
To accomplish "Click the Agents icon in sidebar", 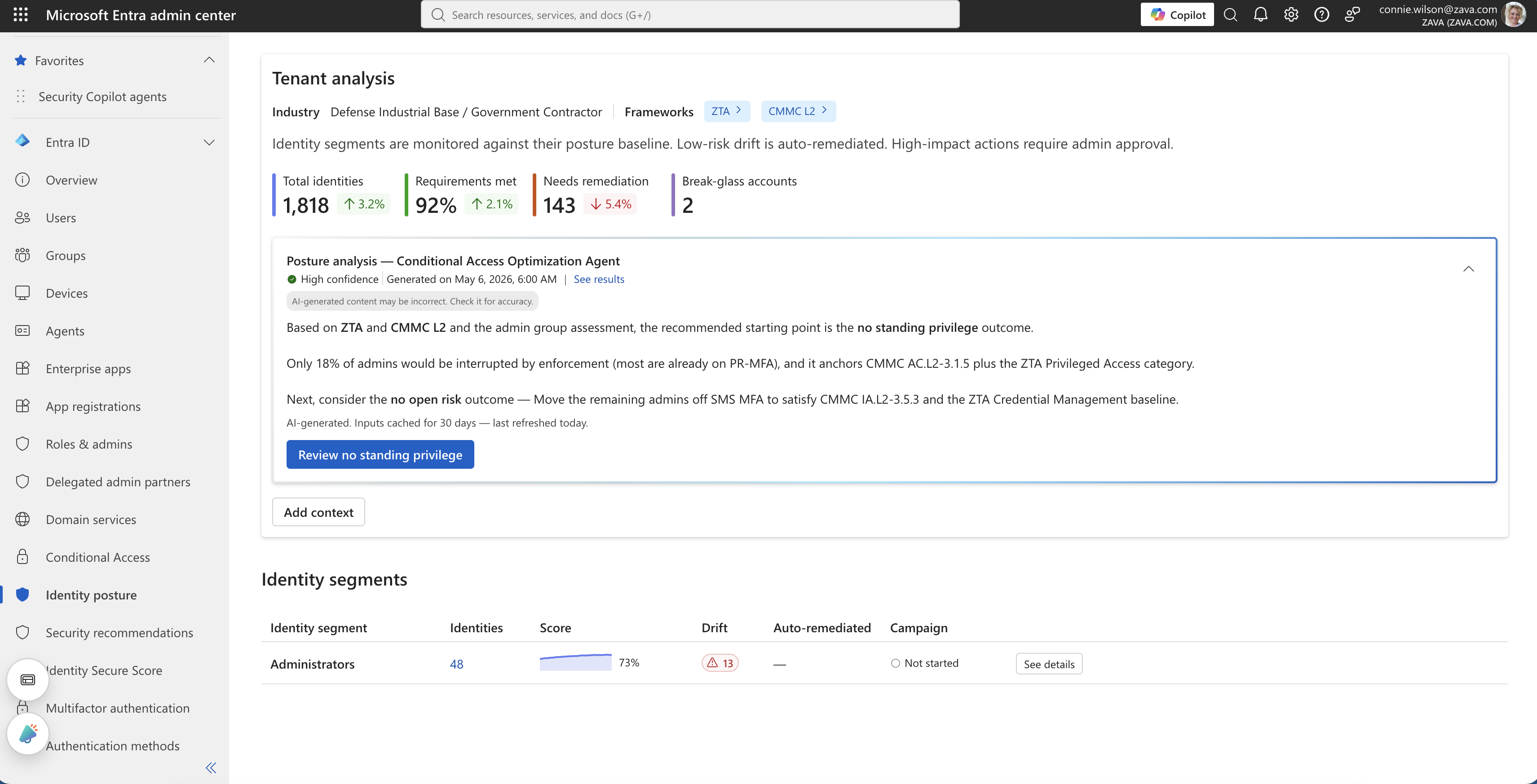I will pos(22,330).
